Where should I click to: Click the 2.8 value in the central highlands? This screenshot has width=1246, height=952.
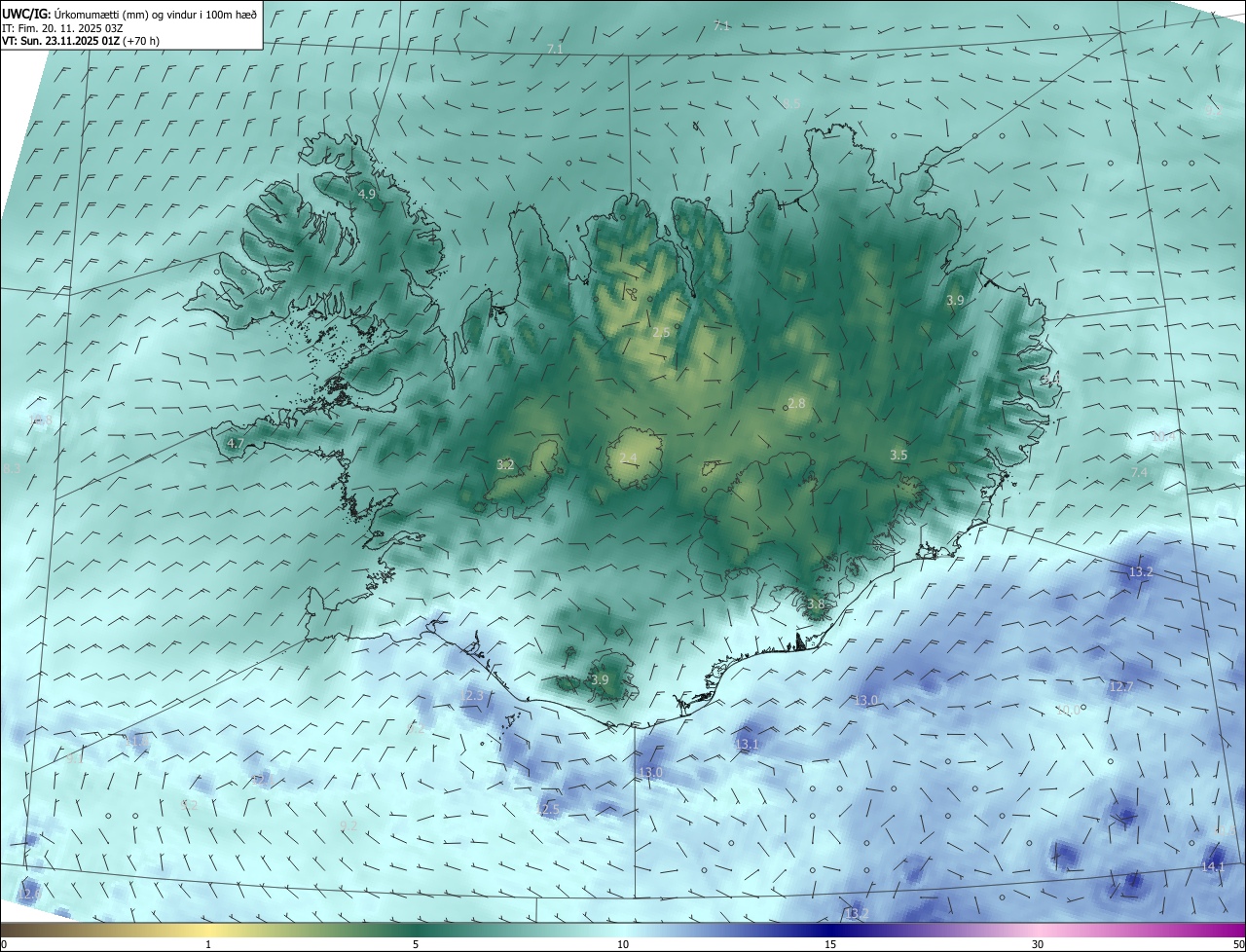796,404
